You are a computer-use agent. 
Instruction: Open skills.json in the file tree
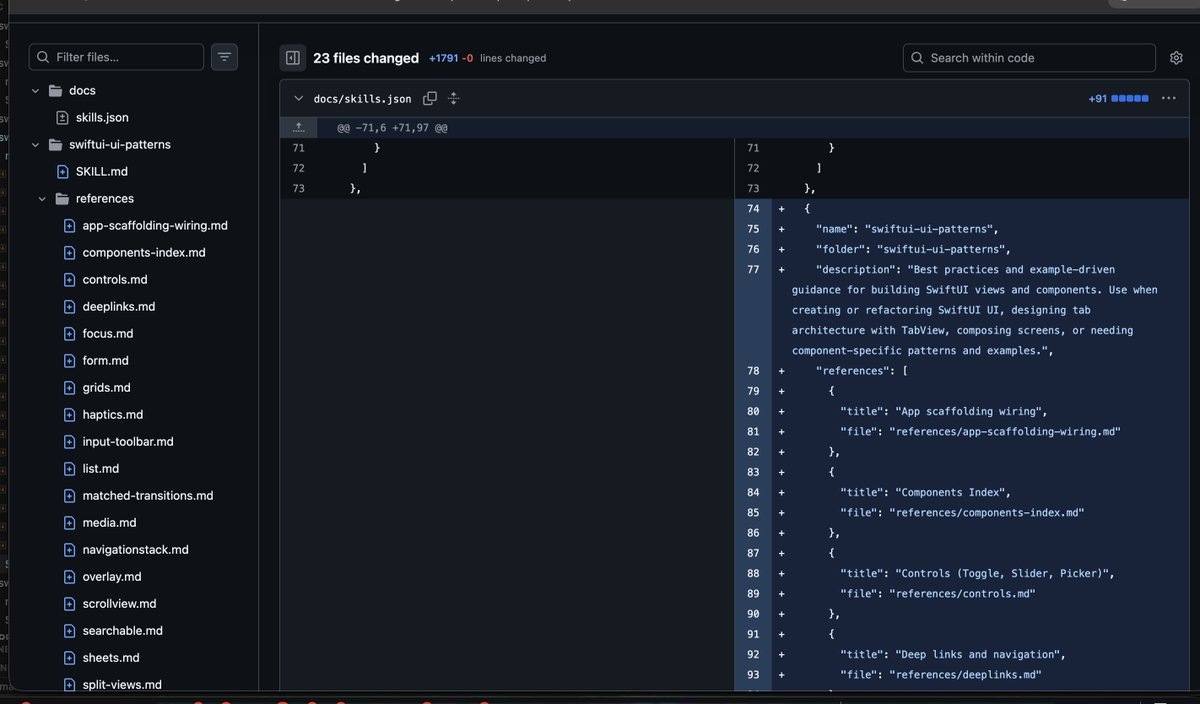(102, 117)
